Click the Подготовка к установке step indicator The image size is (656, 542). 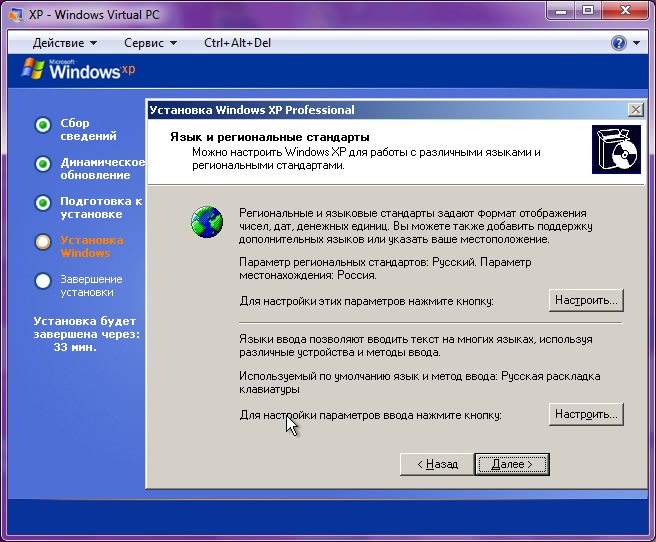pos(43,203)
